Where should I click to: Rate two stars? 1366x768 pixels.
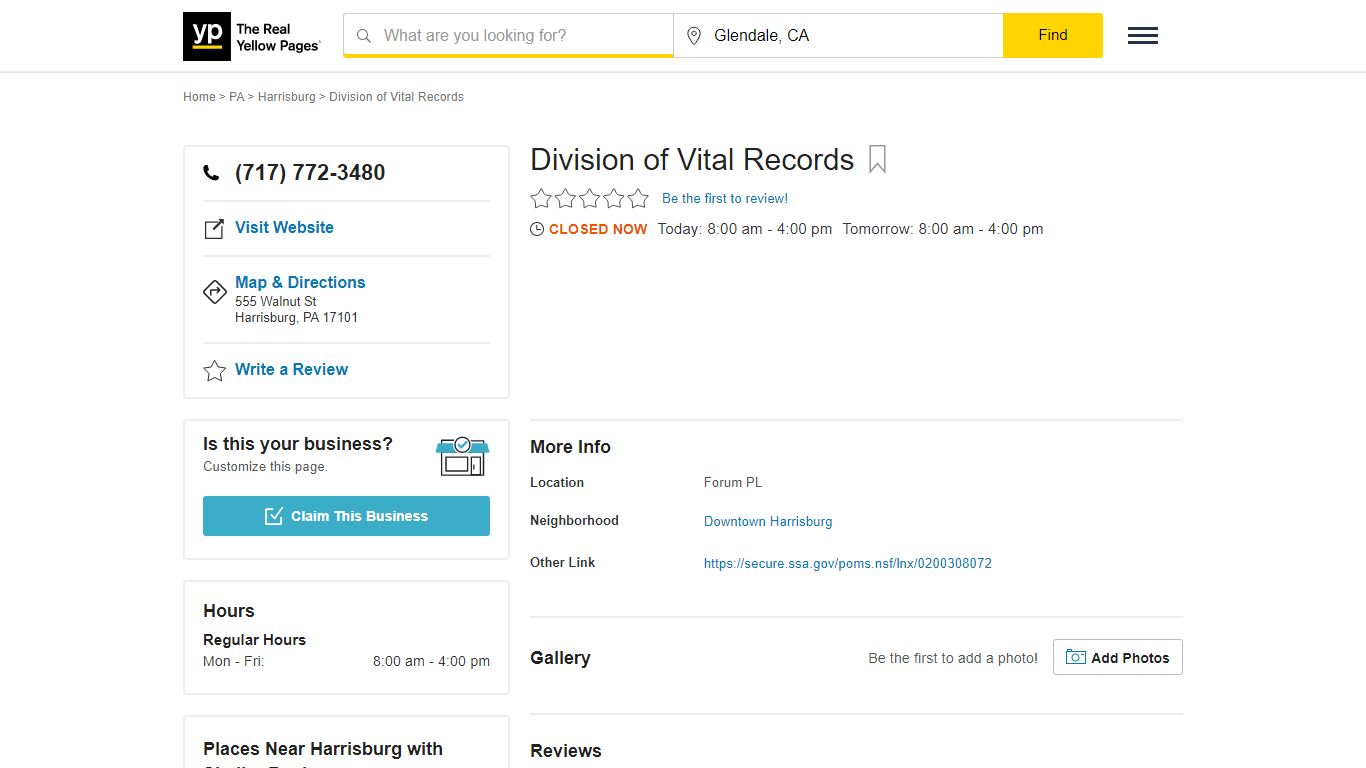coord(565,198)
